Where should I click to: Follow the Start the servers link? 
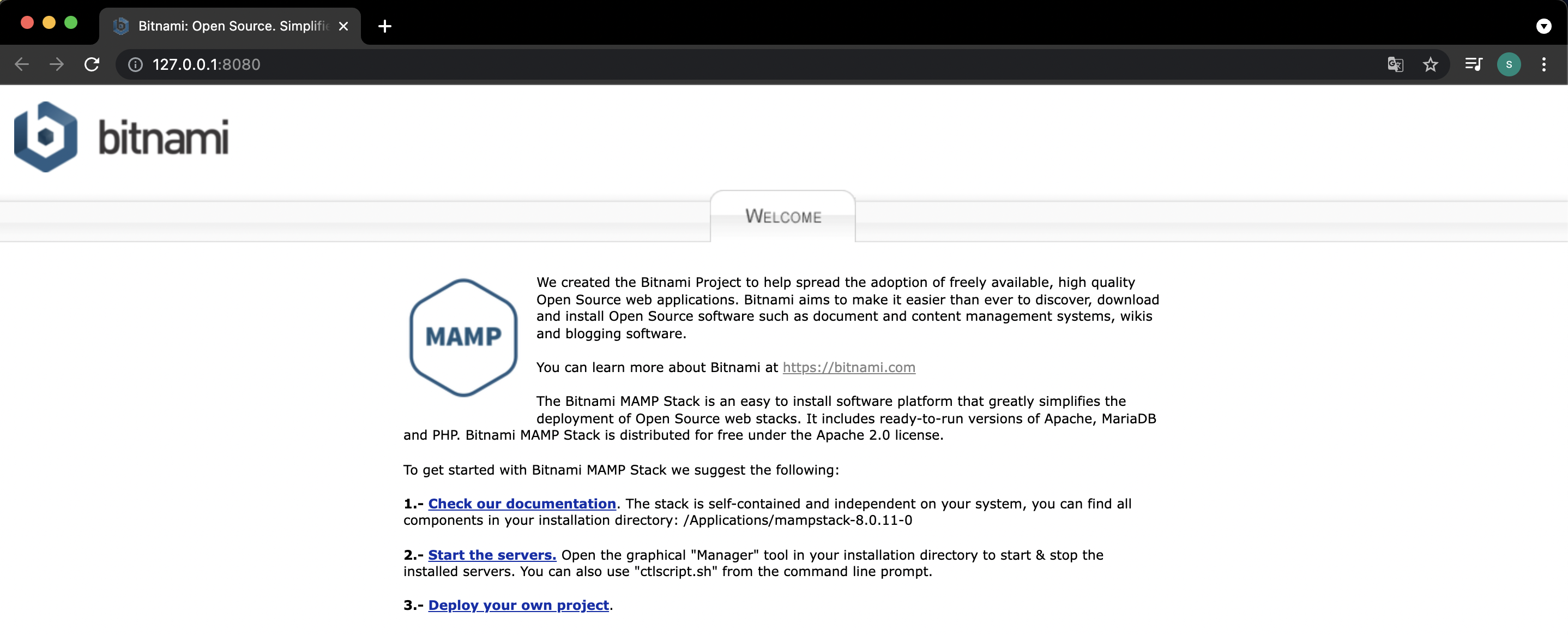click(x=492, y=555)
